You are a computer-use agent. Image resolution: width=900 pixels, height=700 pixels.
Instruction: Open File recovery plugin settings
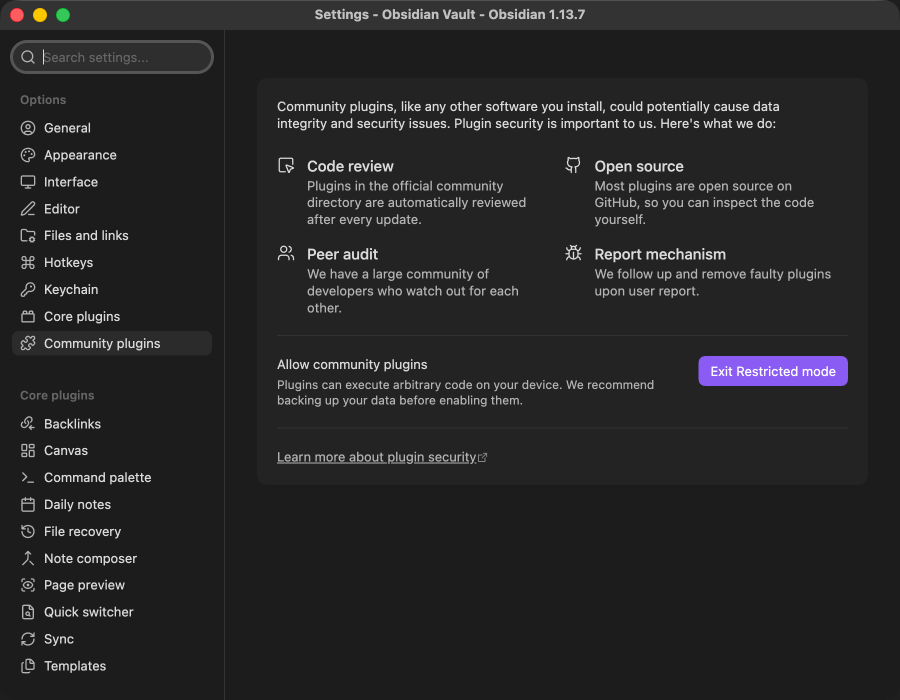[112, 531]
